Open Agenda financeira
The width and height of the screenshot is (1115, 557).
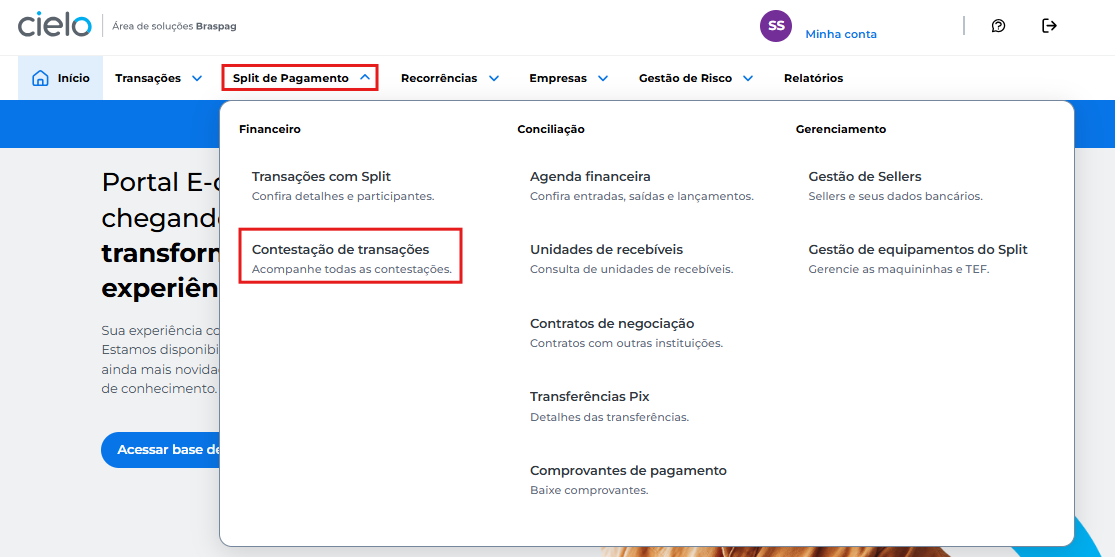590,176
